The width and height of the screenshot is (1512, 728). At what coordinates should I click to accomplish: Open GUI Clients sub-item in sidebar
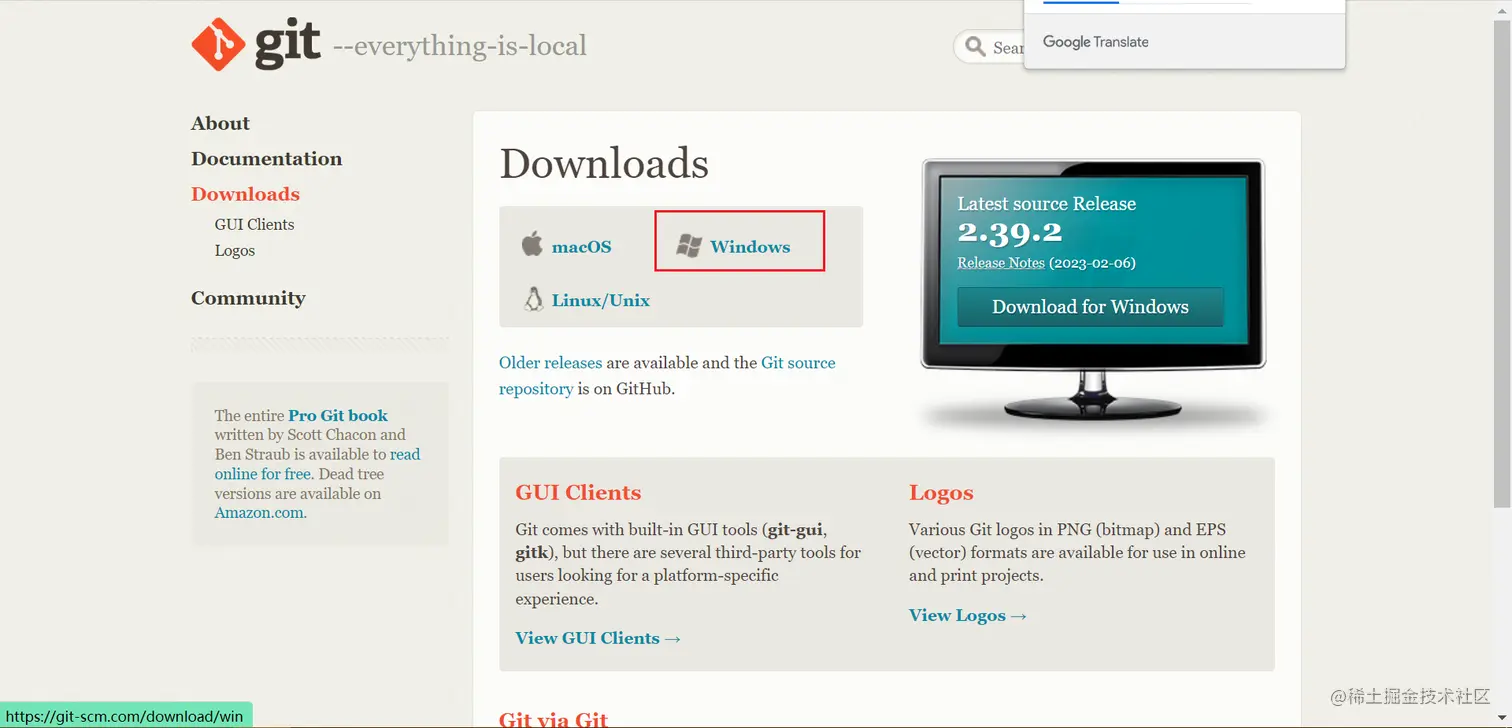click(x=254, y=224)
